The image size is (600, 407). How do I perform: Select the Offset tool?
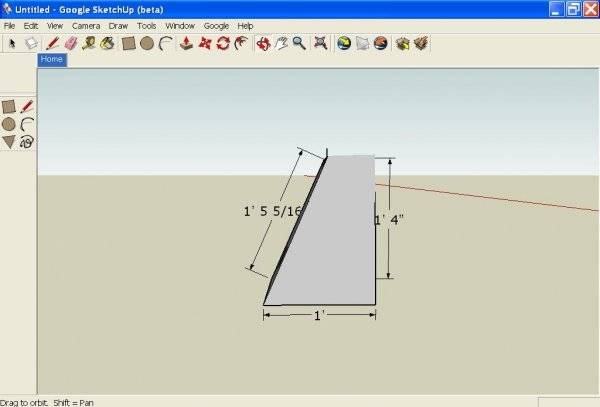coord(241,44)
